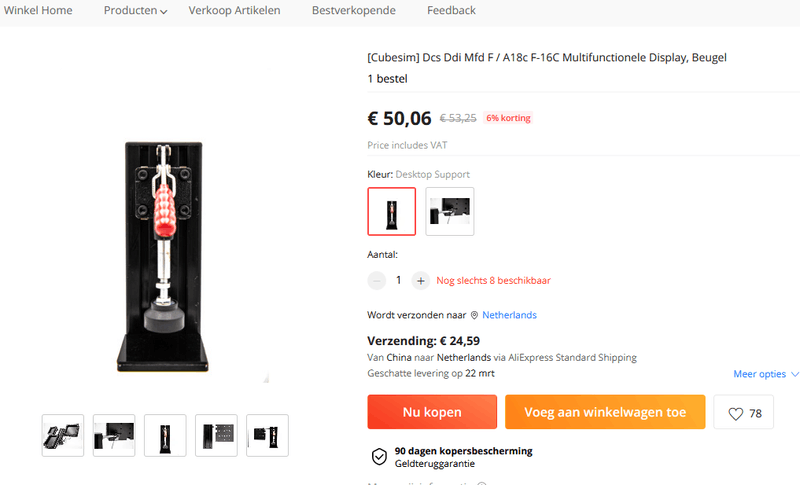Select the second color variant with monitor

449,211
